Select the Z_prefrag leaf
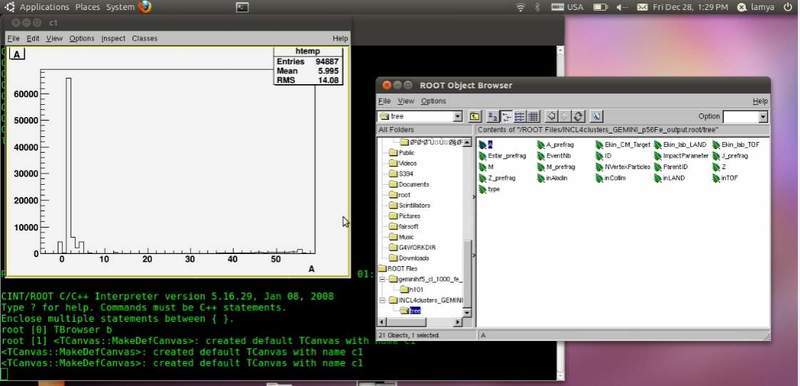The image size is (800, 386). click(x=497, y=178)
